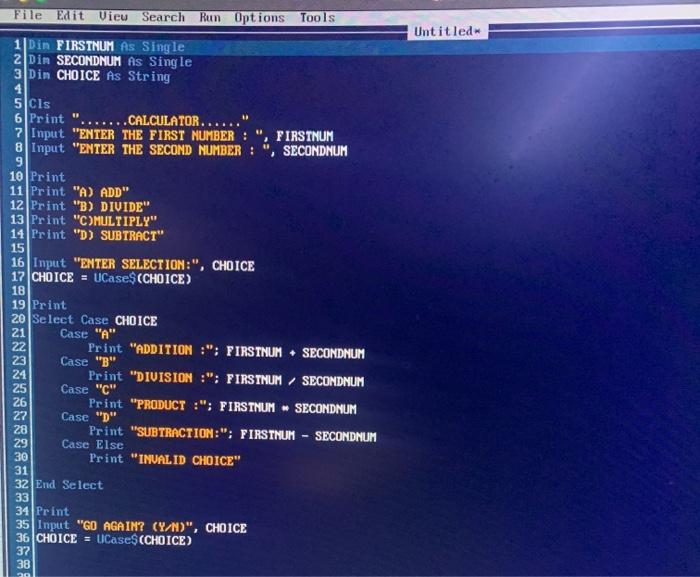
Task: Click the Case "B" line
Action: pyautogui.click(x=88, y=361)
